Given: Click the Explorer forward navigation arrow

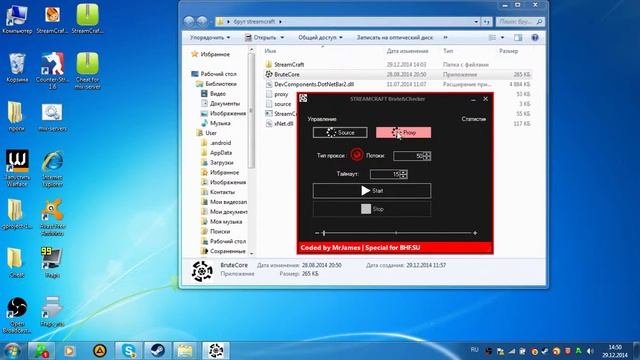Looking at the screenshot, I should (x=202, y=21).
